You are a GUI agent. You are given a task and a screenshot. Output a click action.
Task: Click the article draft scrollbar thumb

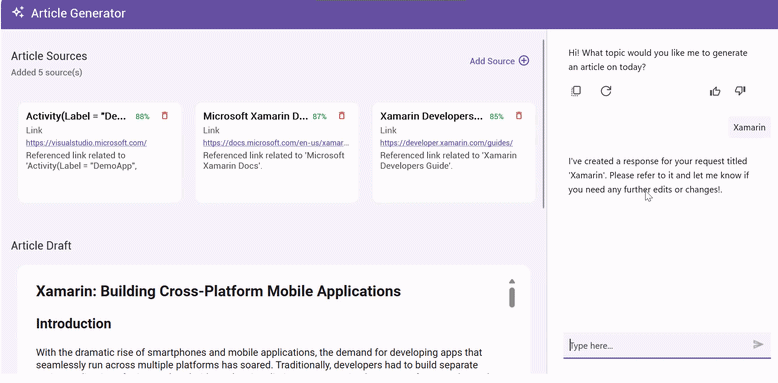tap(512, 297)
